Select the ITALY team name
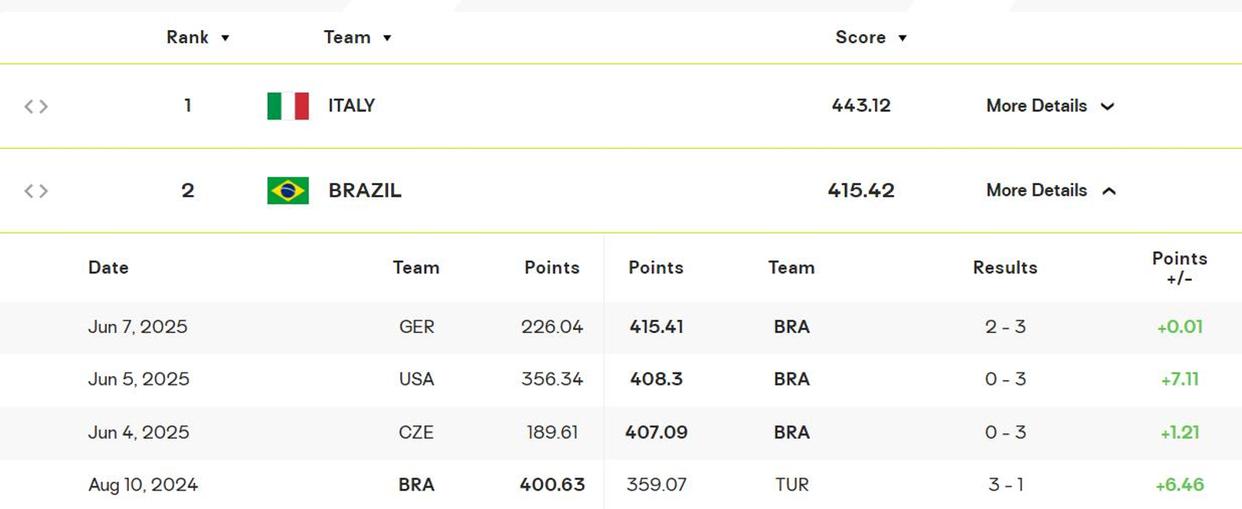Screen dimensions: 1242x509 tap(352, 106)
